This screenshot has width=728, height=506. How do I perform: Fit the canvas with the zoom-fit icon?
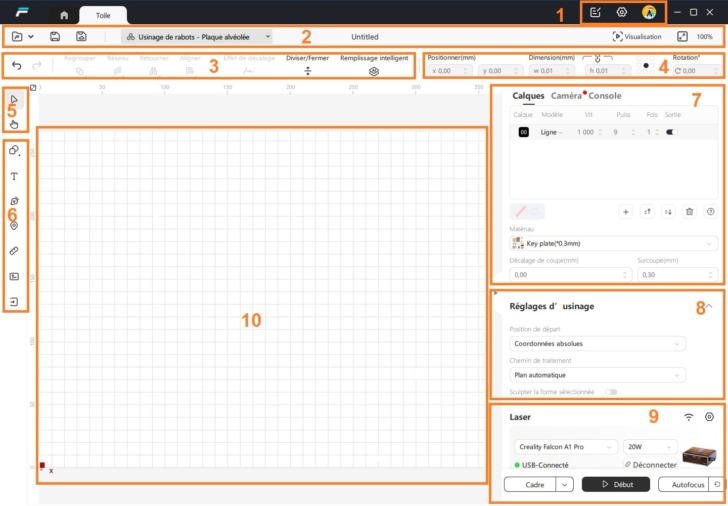(x=682, y=37)
